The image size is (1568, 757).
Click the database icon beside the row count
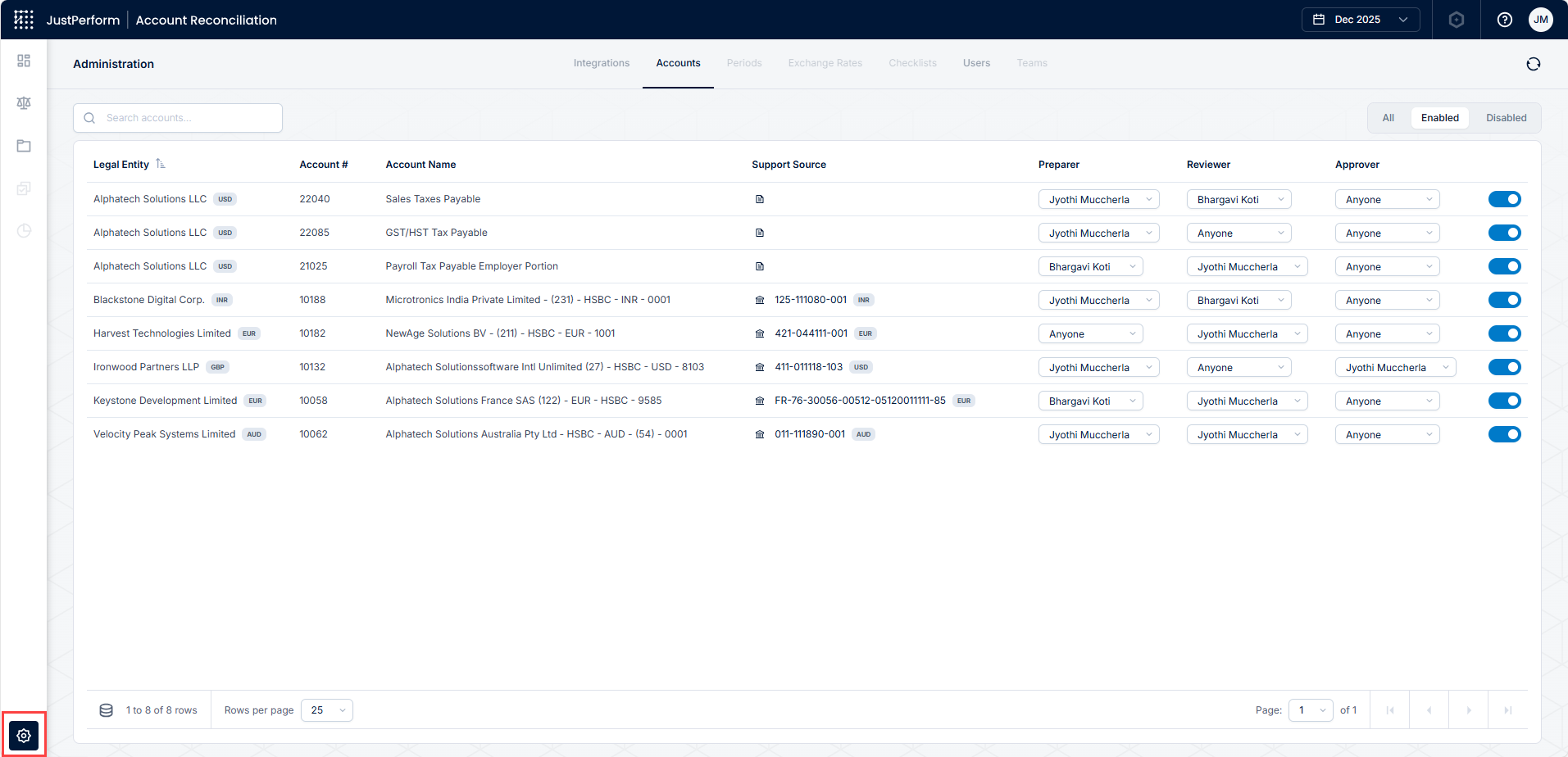[x=107, y=710]
